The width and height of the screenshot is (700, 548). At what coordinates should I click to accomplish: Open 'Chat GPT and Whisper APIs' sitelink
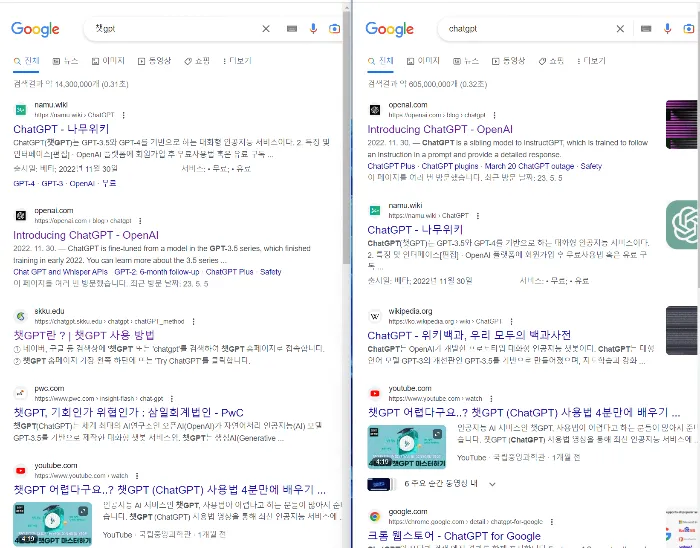[x=60, y=272]
